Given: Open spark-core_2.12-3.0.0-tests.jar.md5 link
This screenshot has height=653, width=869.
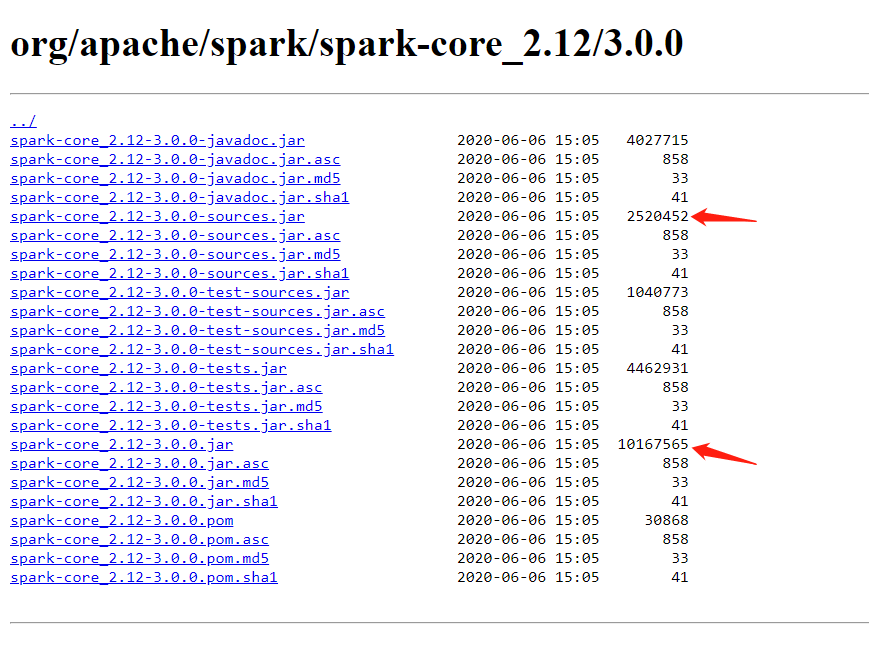Looking at the screenshot, I should pyautogui.click(x=166, y=406).
